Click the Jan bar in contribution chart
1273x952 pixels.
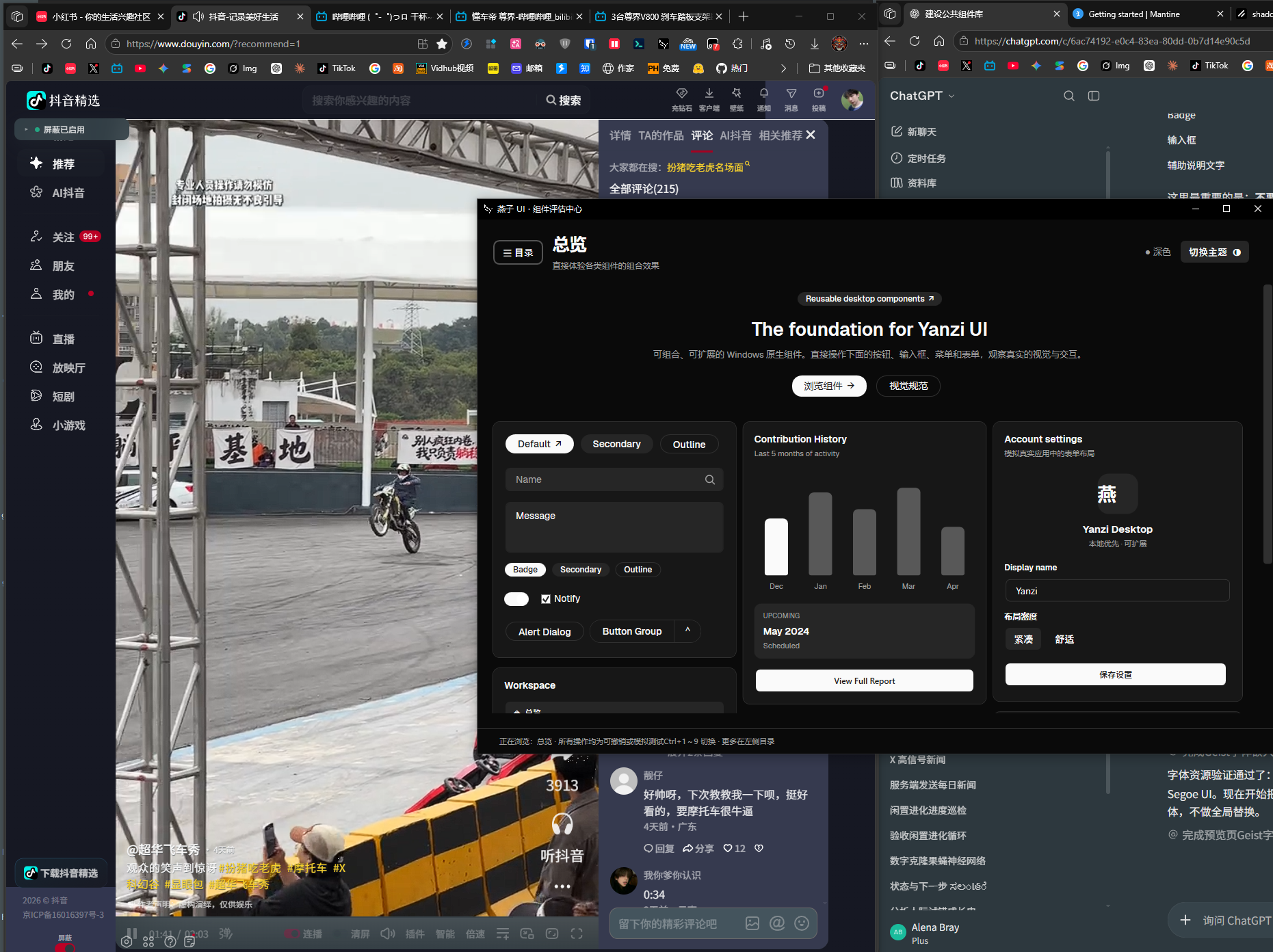(x=820, y=533)
